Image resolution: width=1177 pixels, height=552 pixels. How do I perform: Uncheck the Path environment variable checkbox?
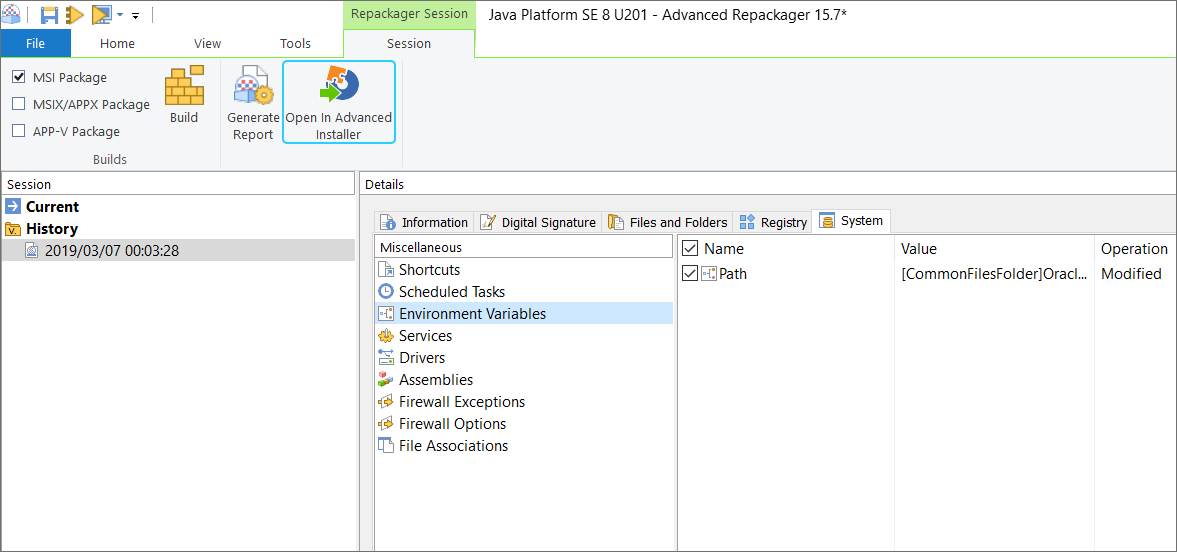[690, 274]
